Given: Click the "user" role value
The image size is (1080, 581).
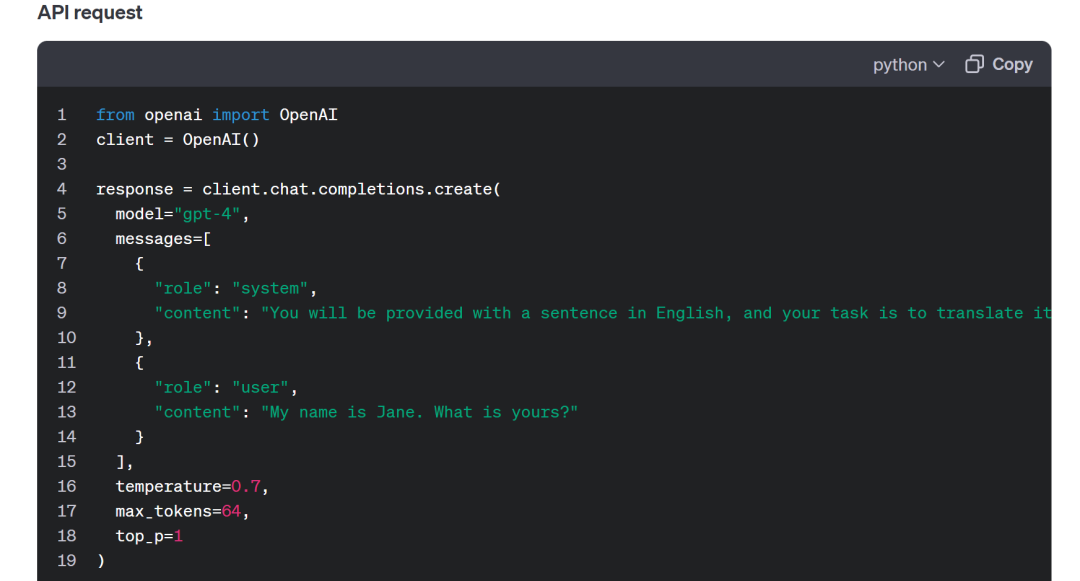Looking at the screenshot, I should pyautogui.click(x=264, y=387).
